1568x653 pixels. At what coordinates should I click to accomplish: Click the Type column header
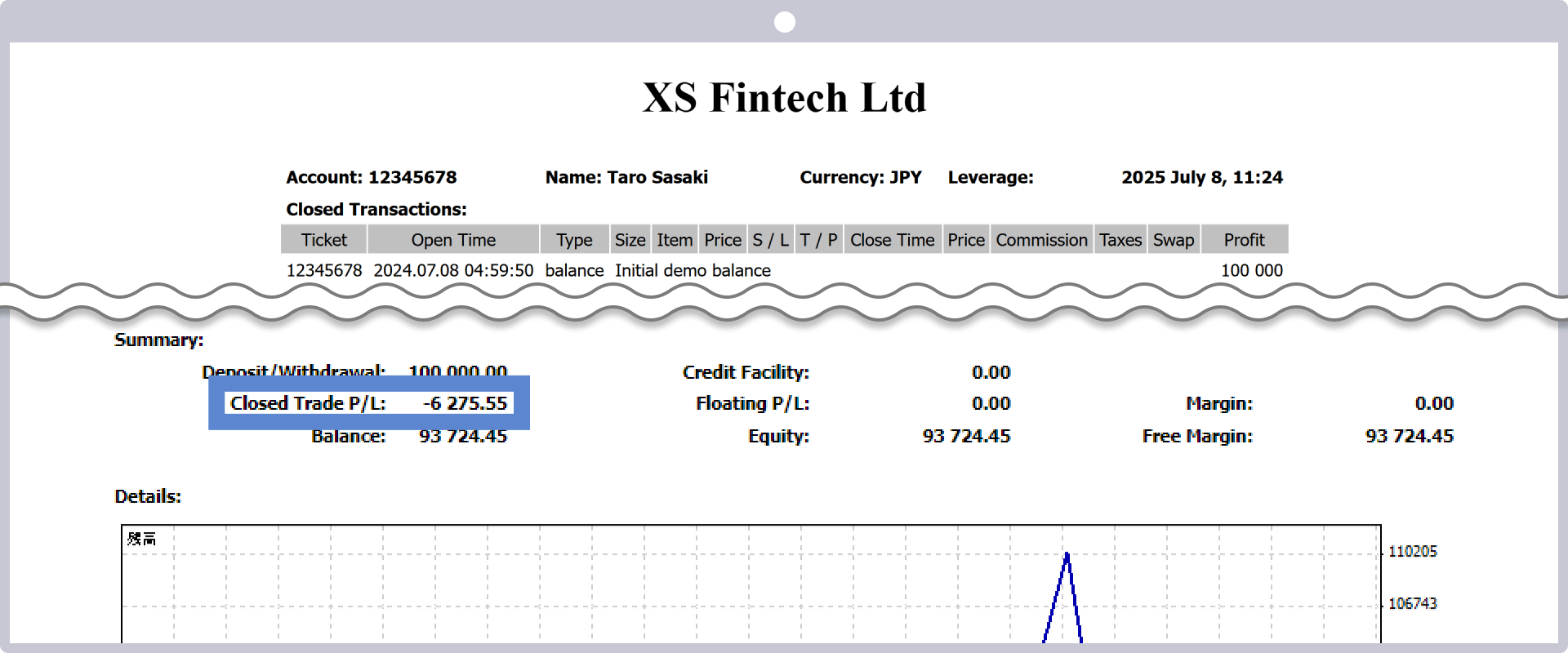tap(574, 240)
